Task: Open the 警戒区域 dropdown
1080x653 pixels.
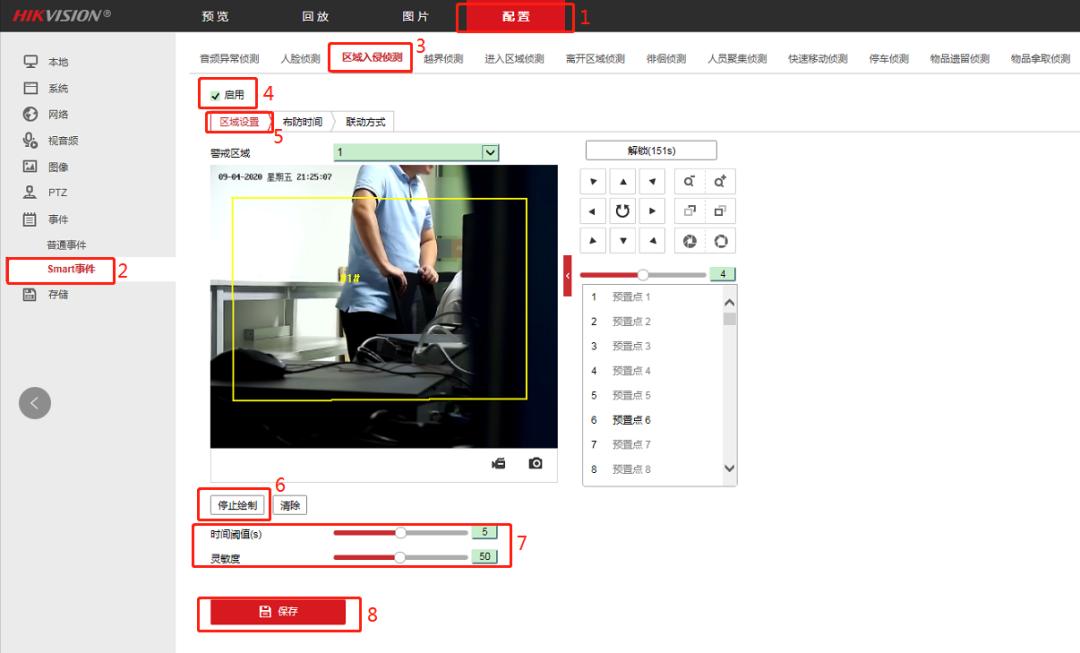Action: [487, 152]
